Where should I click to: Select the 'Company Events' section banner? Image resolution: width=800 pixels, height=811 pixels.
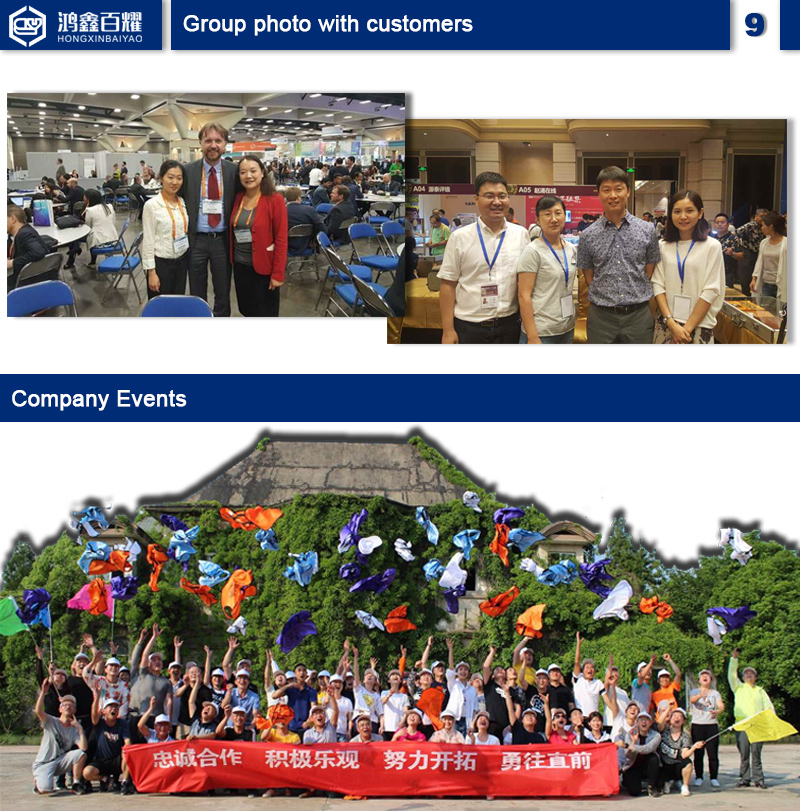(x=400, y=398)
